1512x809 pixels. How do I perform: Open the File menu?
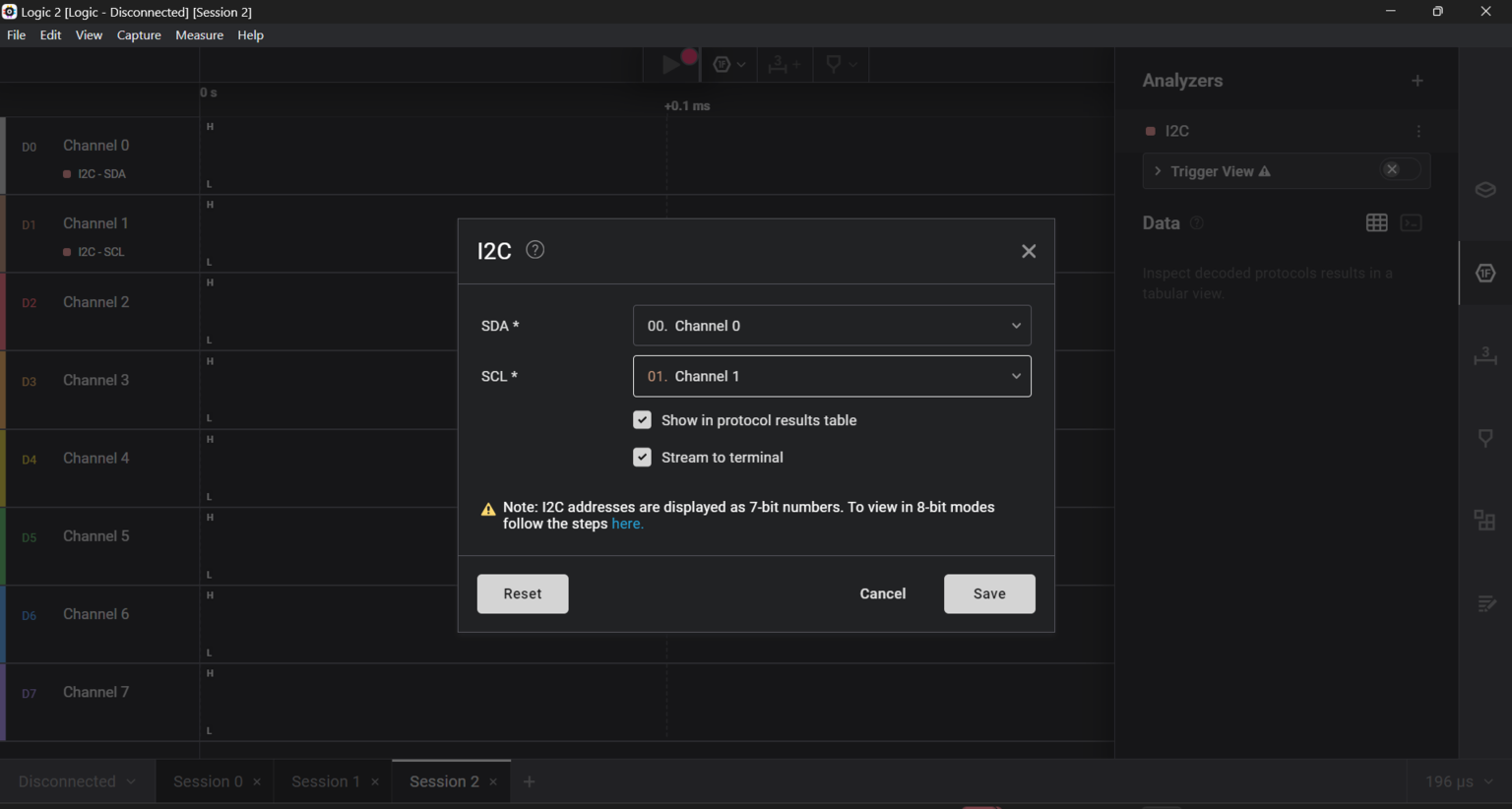click(x=16, y=35)
